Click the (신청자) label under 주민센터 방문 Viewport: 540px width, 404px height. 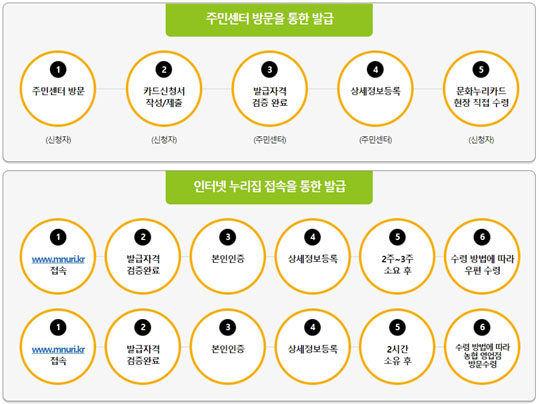point(58,140)
